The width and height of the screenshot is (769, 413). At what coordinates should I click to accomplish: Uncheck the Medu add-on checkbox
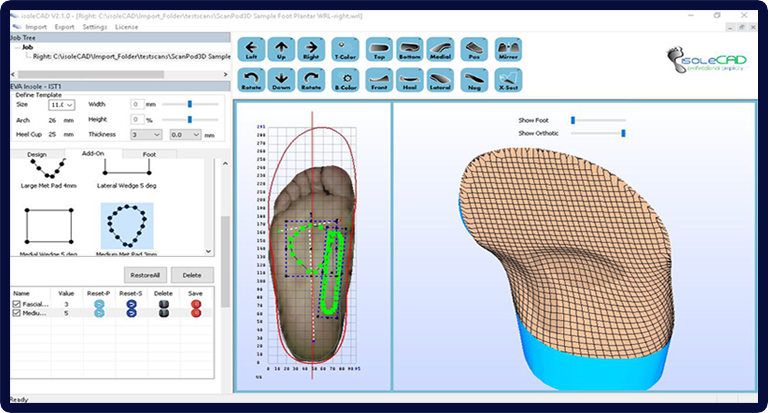coord(16,313)
